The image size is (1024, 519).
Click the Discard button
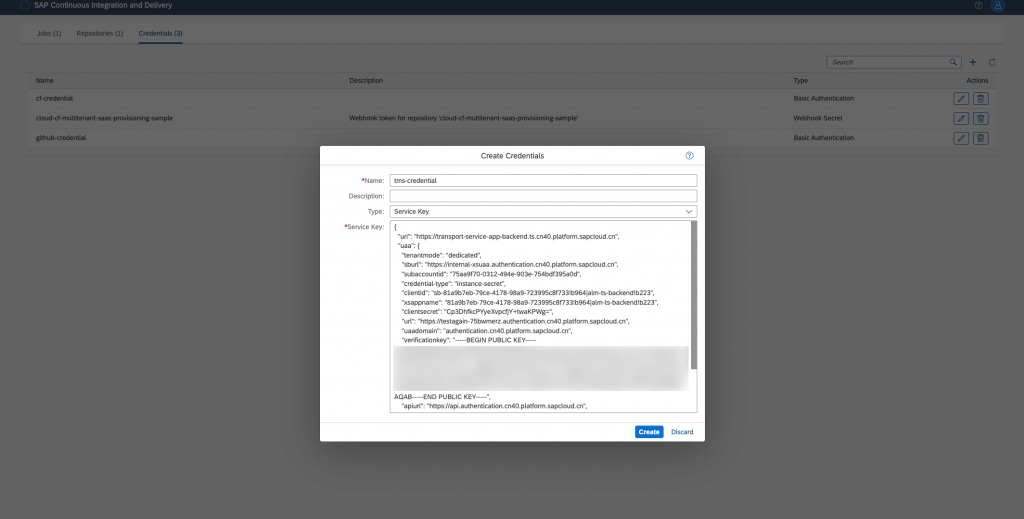(682, 432)
